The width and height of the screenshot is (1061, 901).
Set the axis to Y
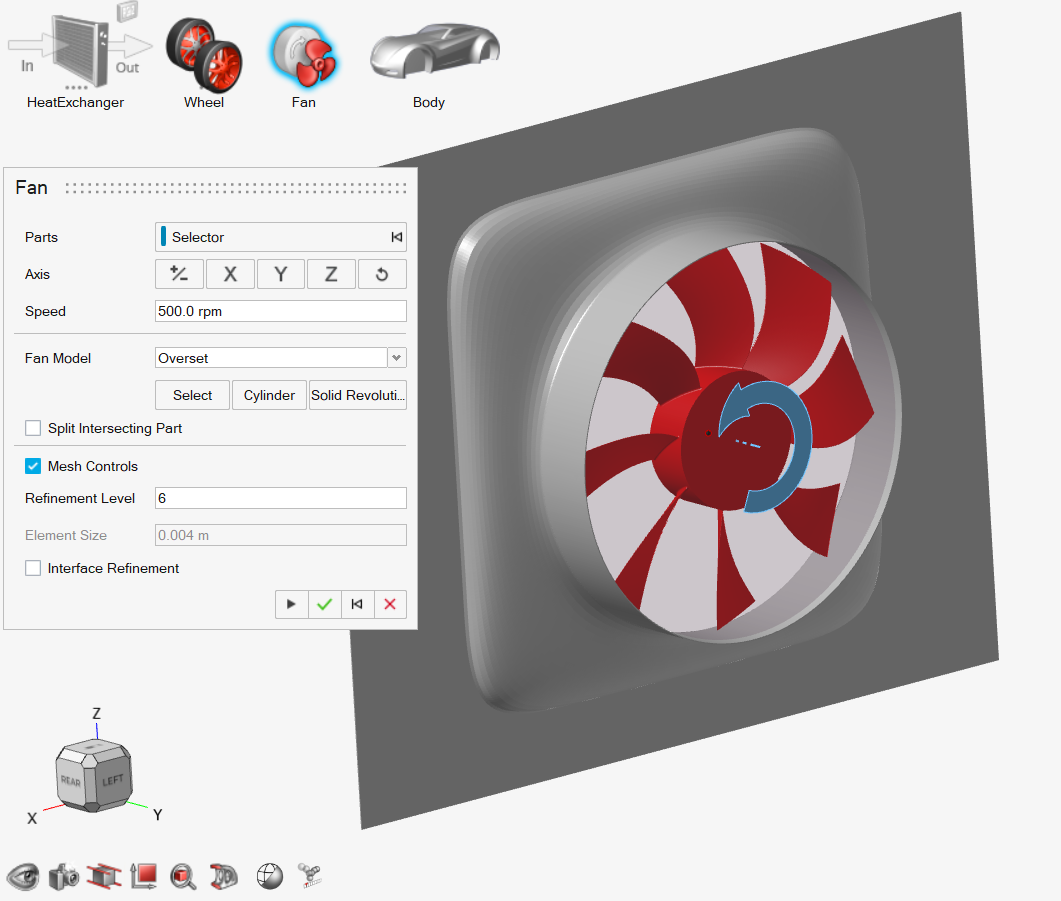[x=281, y=274]
